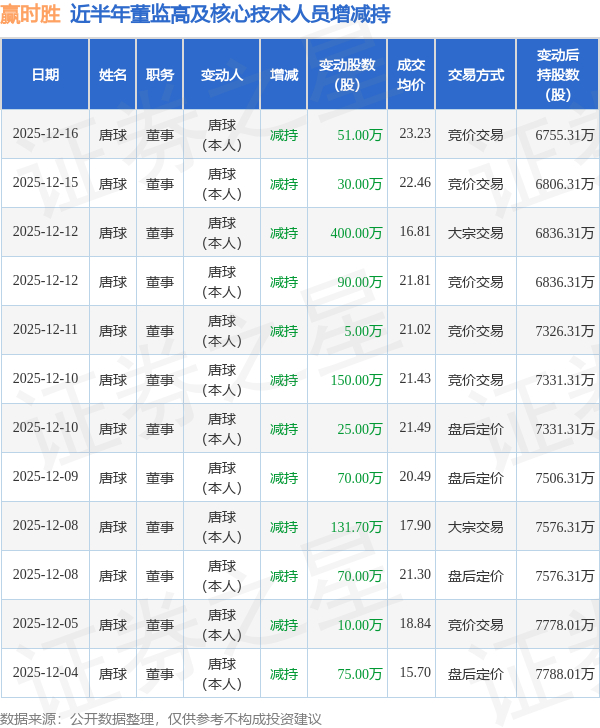This screenshot has width=600, height=728.
Task: Click the share change value 5.00万
Action: pyautogui.click(x=363, y=331)
